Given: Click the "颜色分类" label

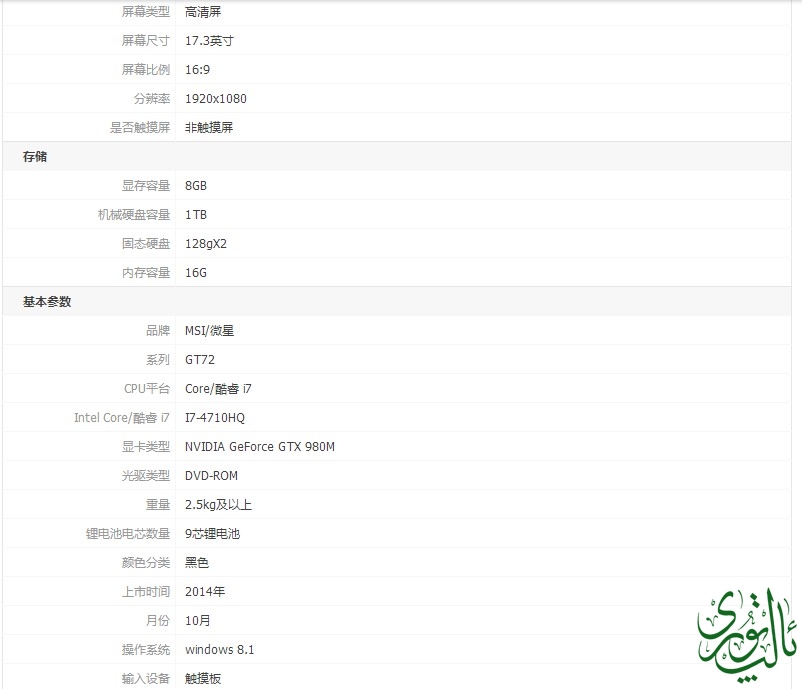Looking at the screenshot, I should click(x=146, y=563).
